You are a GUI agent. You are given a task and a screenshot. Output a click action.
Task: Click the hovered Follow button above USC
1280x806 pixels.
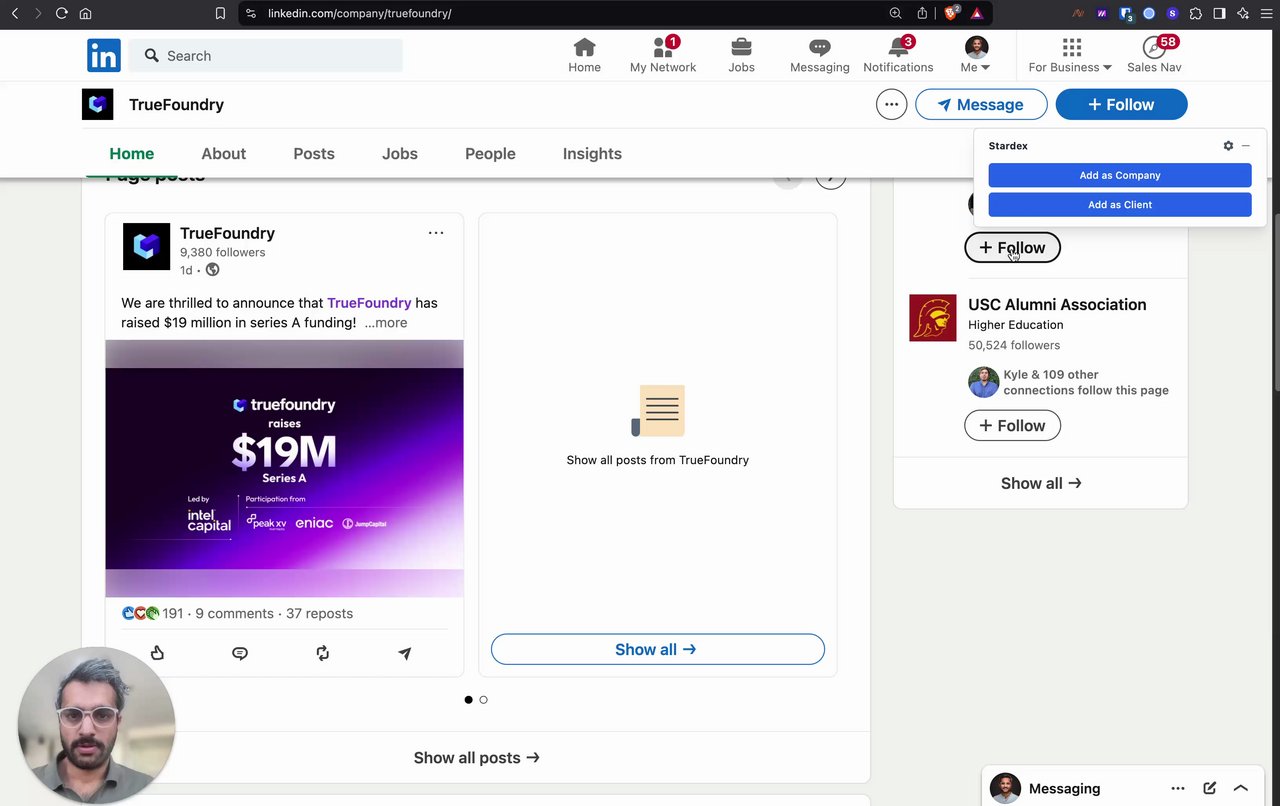coord(1012,248)
